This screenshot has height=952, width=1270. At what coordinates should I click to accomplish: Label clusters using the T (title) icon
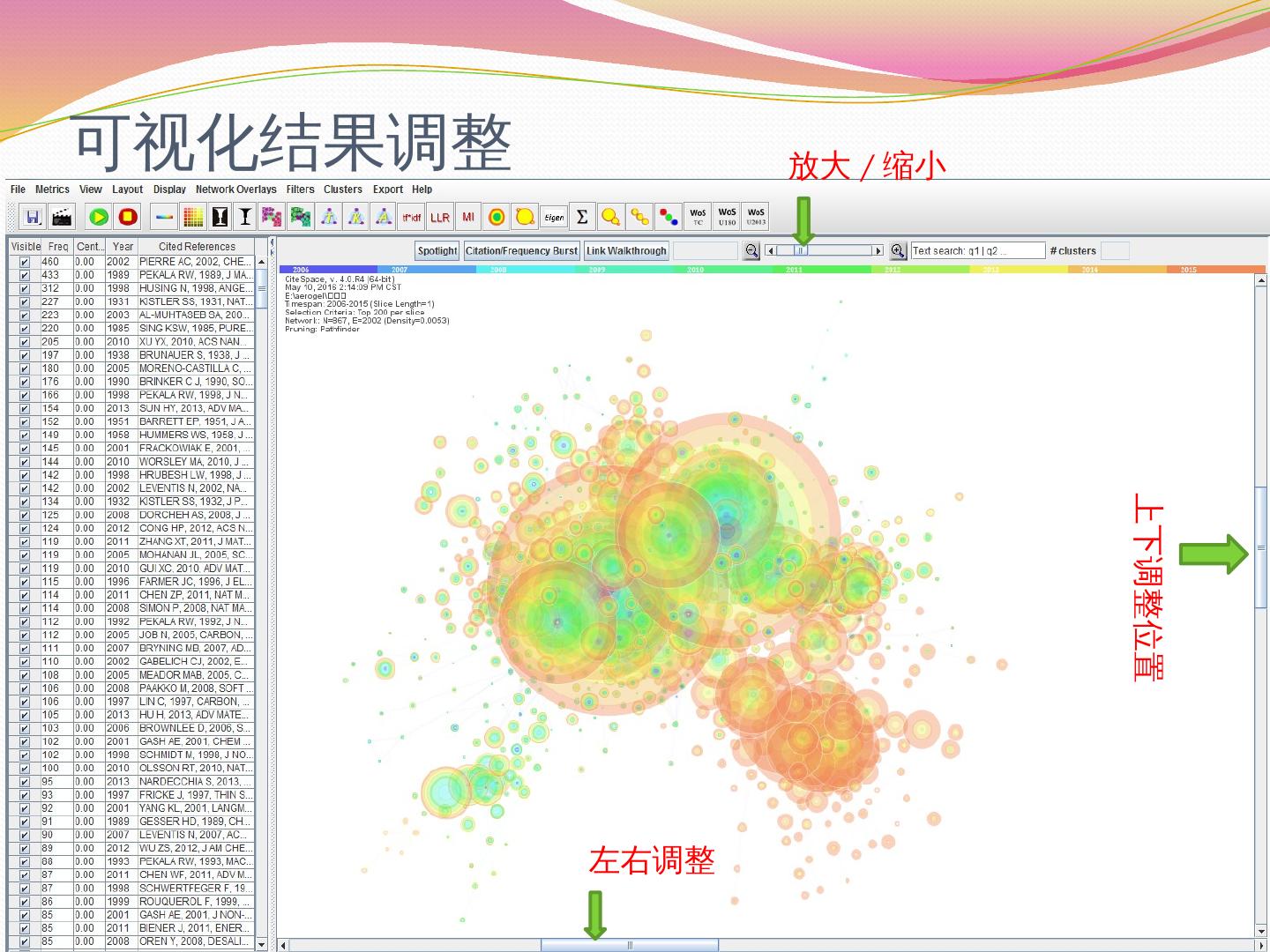329,217
